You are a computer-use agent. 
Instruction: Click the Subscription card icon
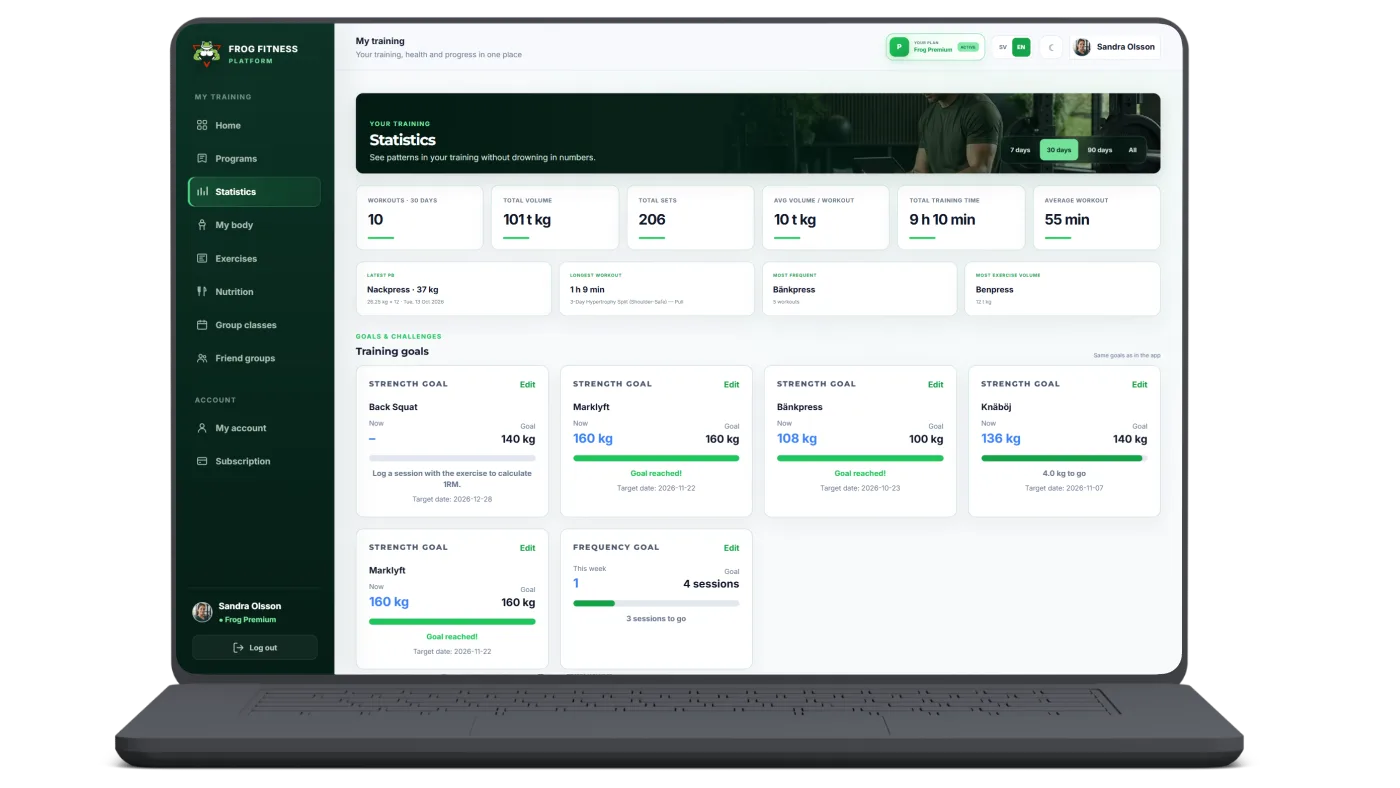coord(202,461)
